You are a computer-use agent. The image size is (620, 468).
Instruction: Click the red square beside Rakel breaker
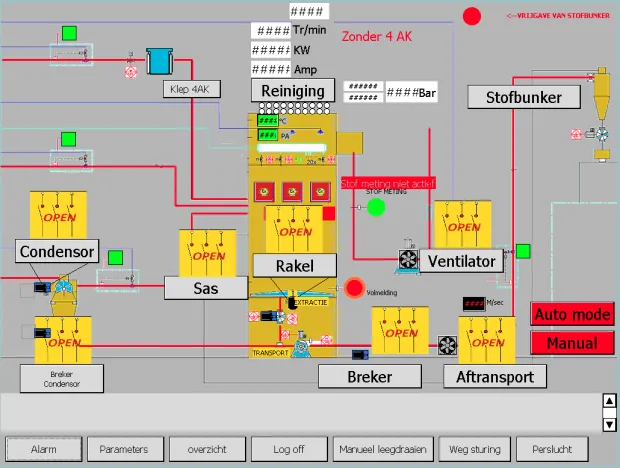coord(329,213)
